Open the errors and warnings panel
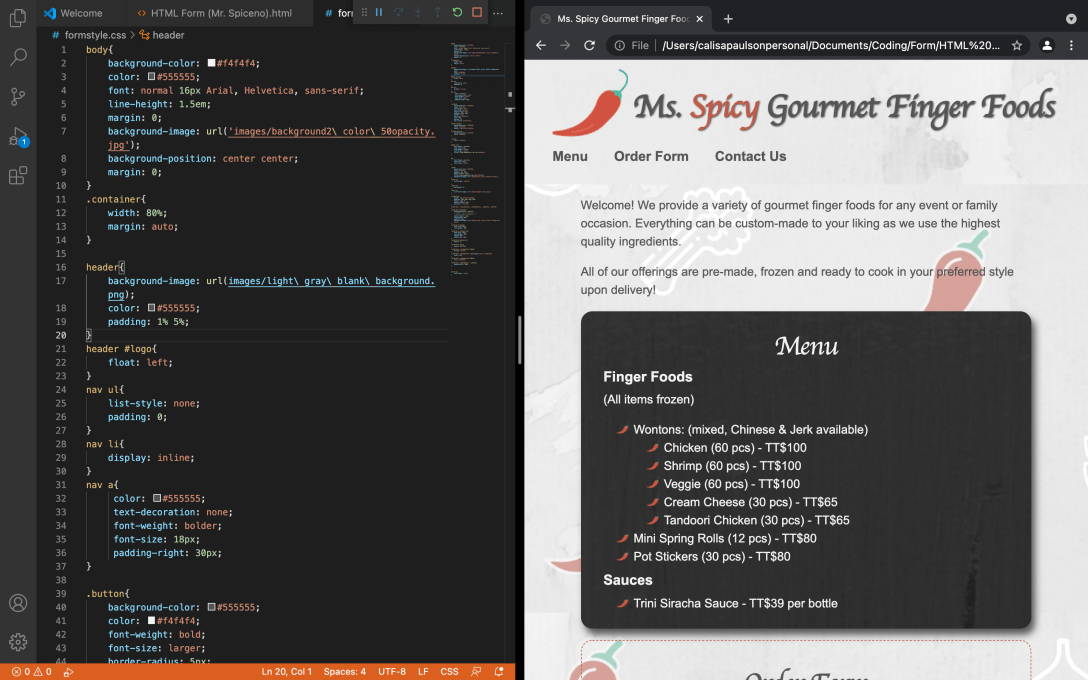Viewport: 1088px width, 680px height. (31, 672)
